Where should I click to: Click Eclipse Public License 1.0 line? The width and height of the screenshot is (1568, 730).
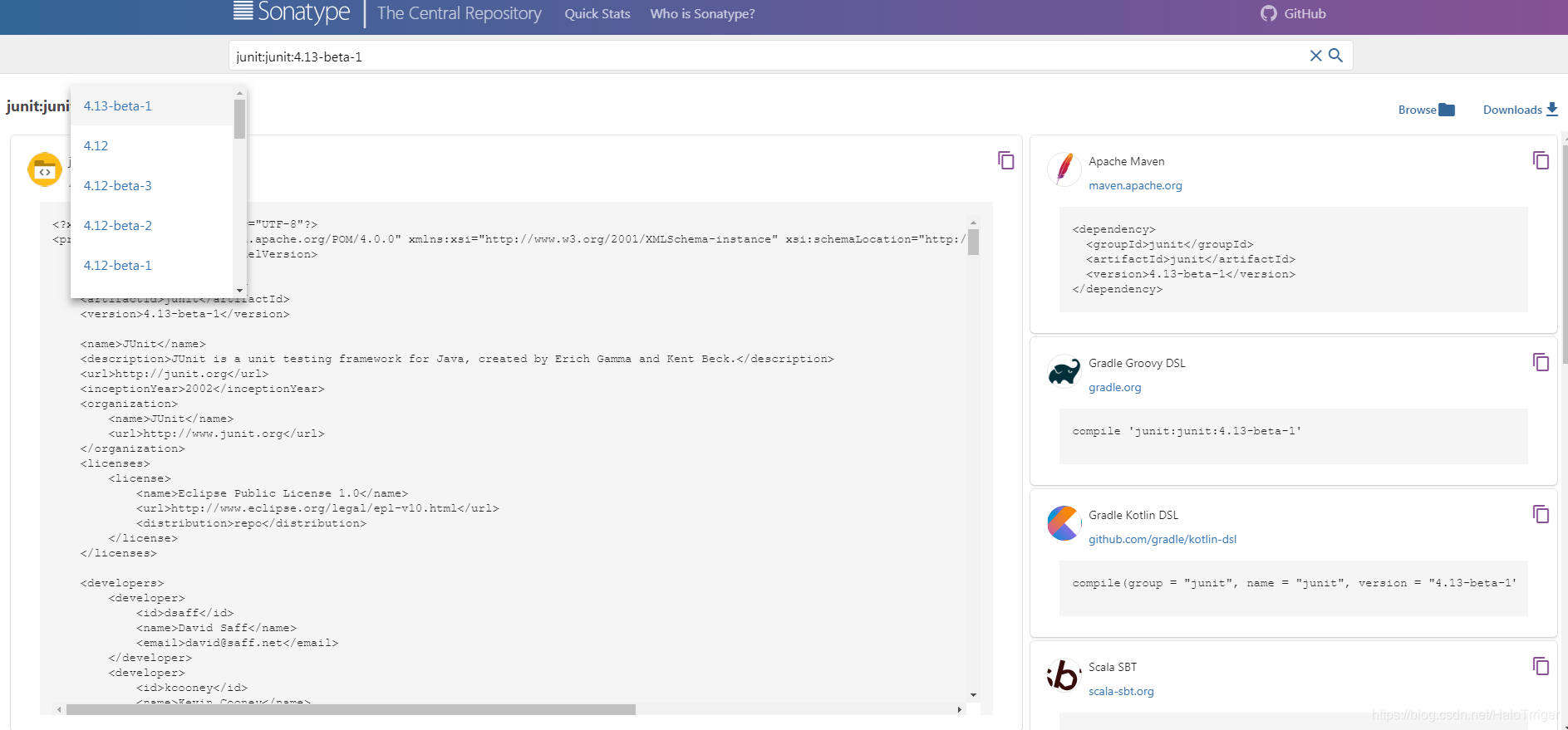pos(272,493)
